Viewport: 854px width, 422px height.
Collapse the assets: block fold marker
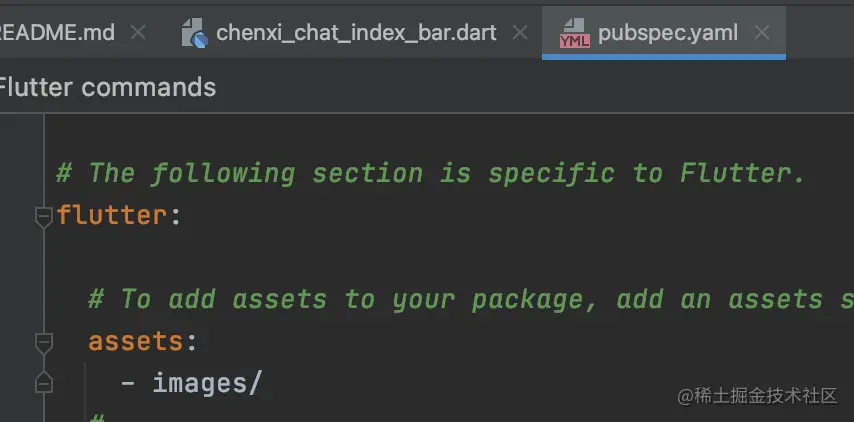click(x=43, y=342)
